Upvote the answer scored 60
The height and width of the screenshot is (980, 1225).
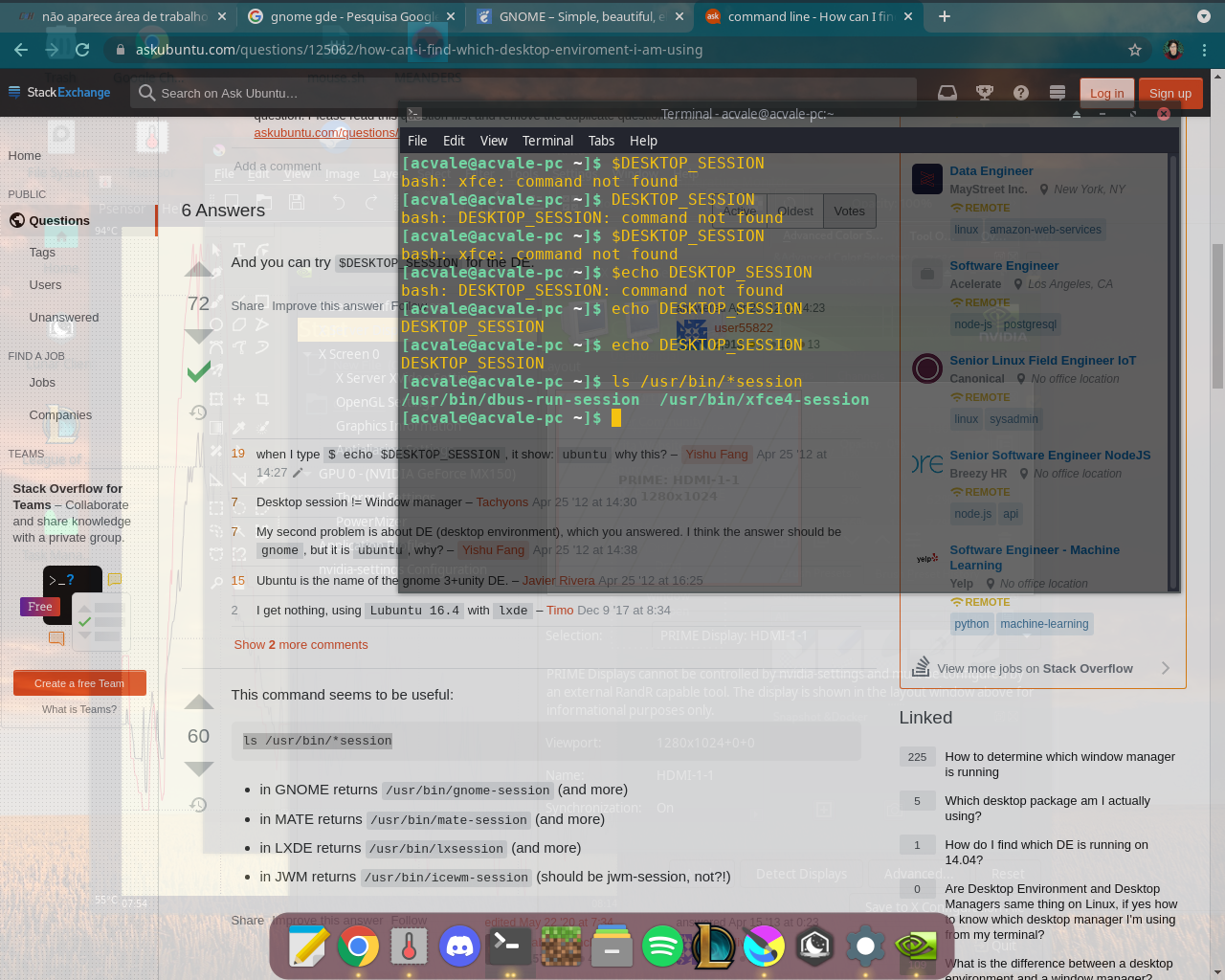(x=198, y=702)
